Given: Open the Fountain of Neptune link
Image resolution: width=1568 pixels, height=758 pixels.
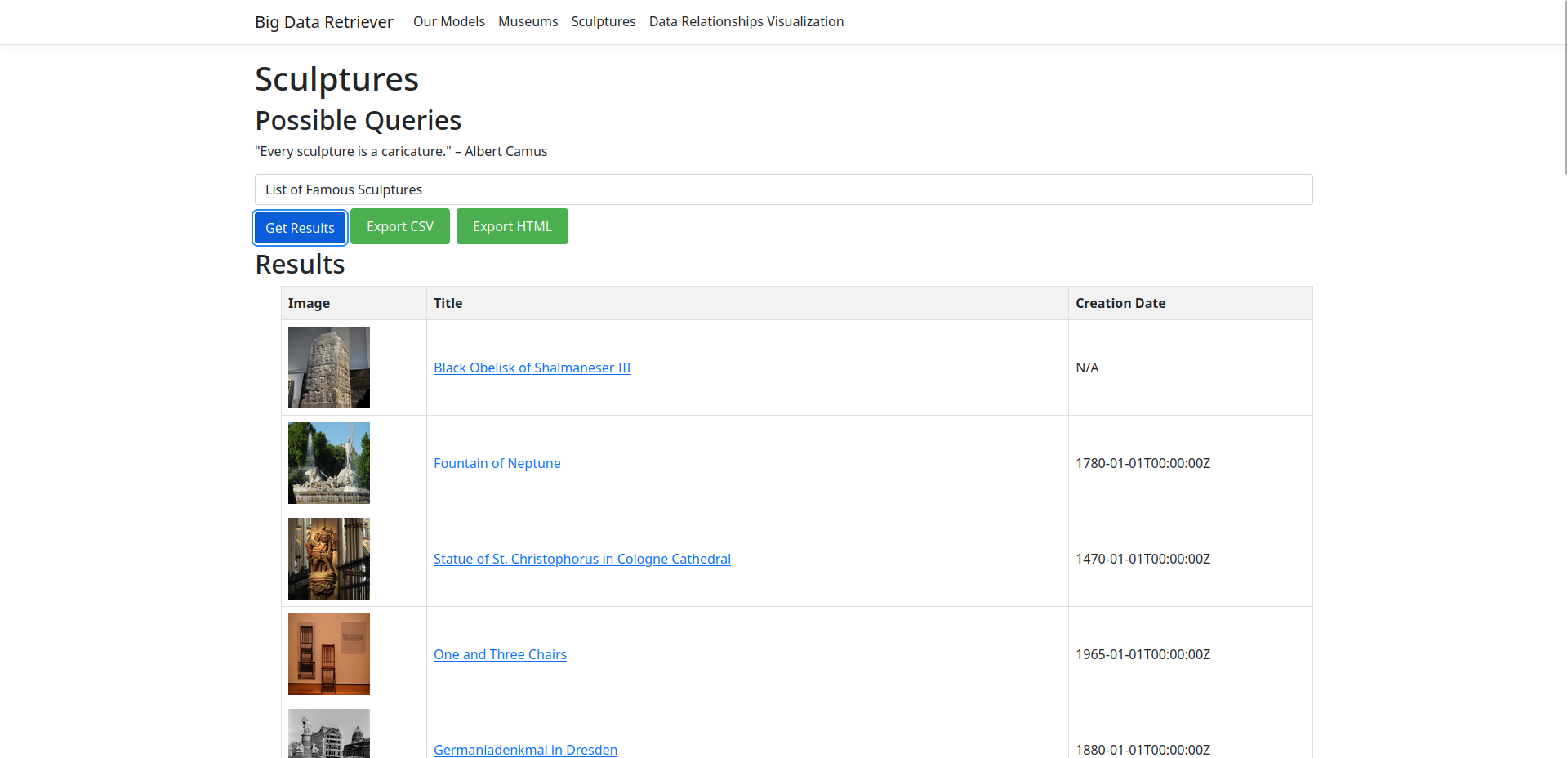Looking at the screenshot, I should pyautogui.click(x=497, y=463).
